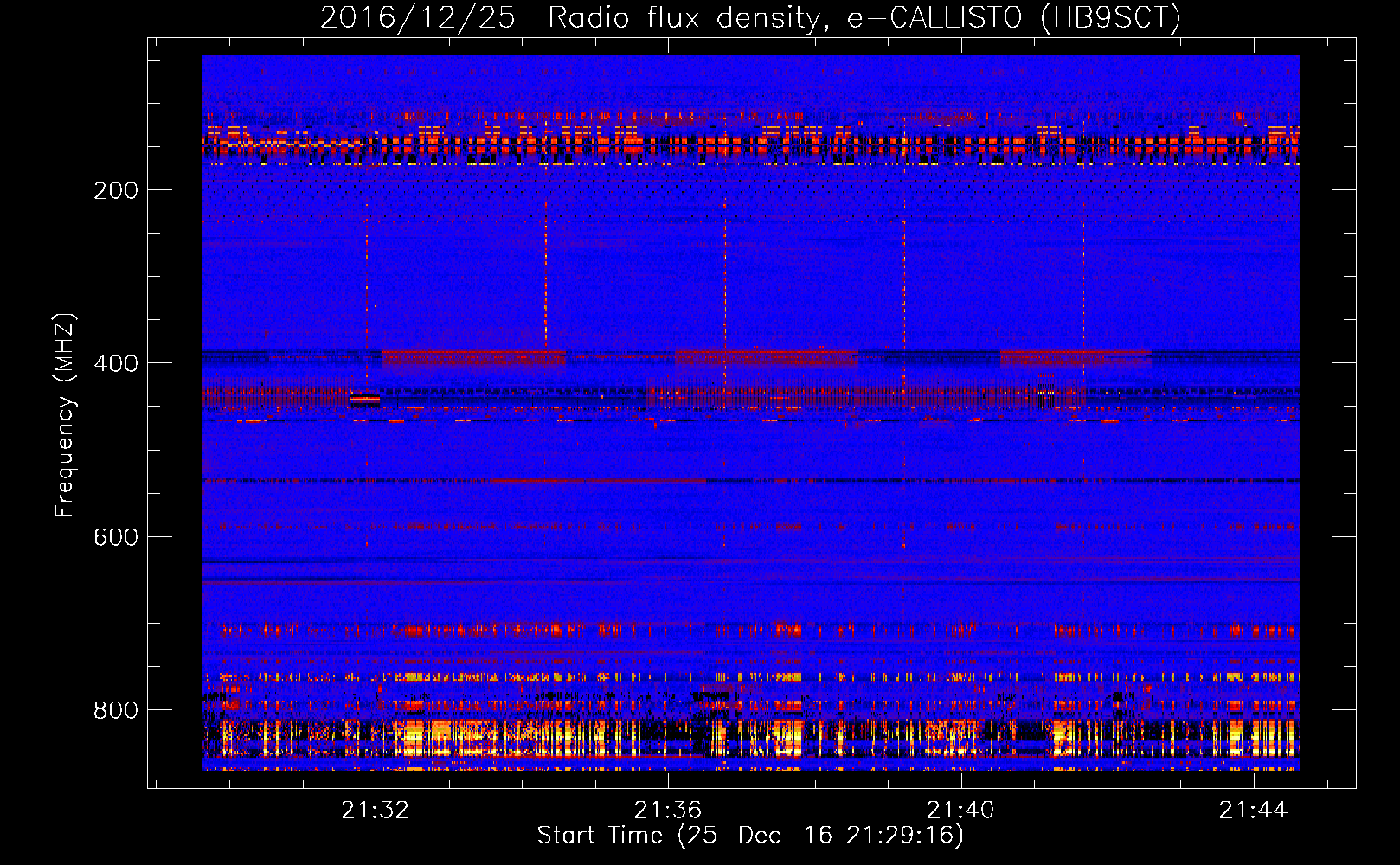The image size is (1400, 865).
Task: Click the 800 frequency tick label
Action: (x=115, y=710)
